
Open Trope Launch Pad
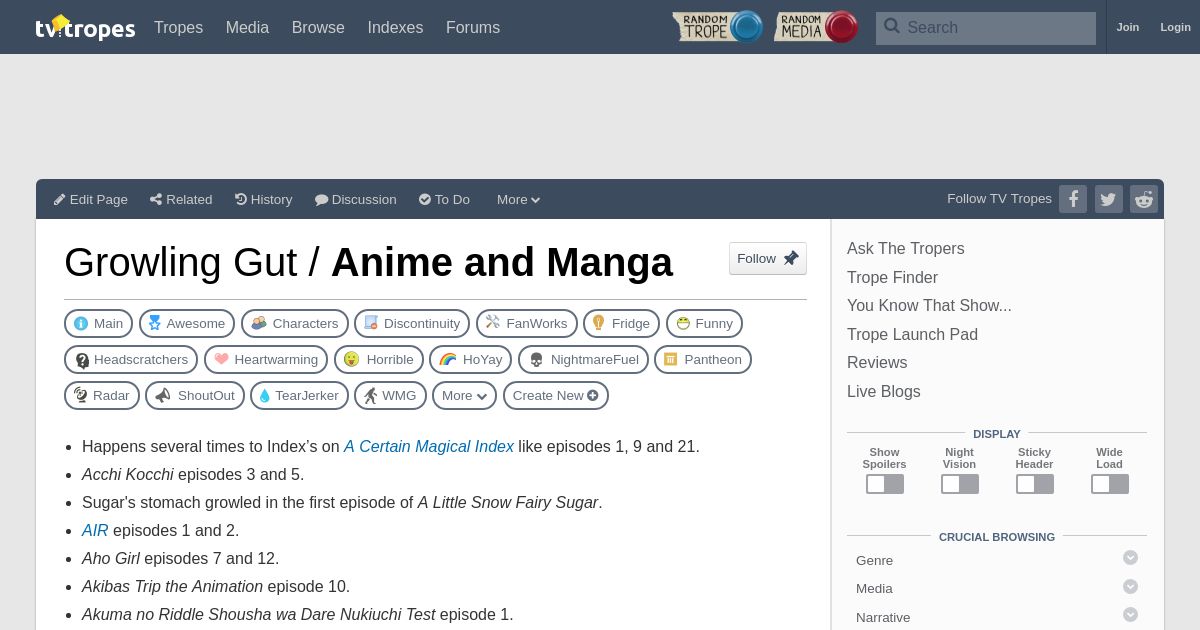(x=912, y=334)
